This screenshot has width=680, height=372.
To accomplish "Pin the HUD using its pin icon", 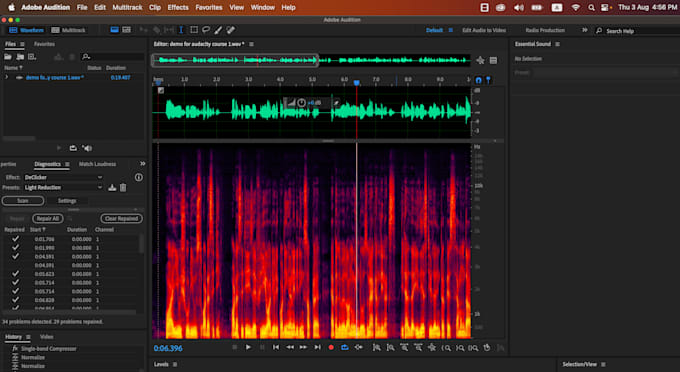I will coord(336,103).
